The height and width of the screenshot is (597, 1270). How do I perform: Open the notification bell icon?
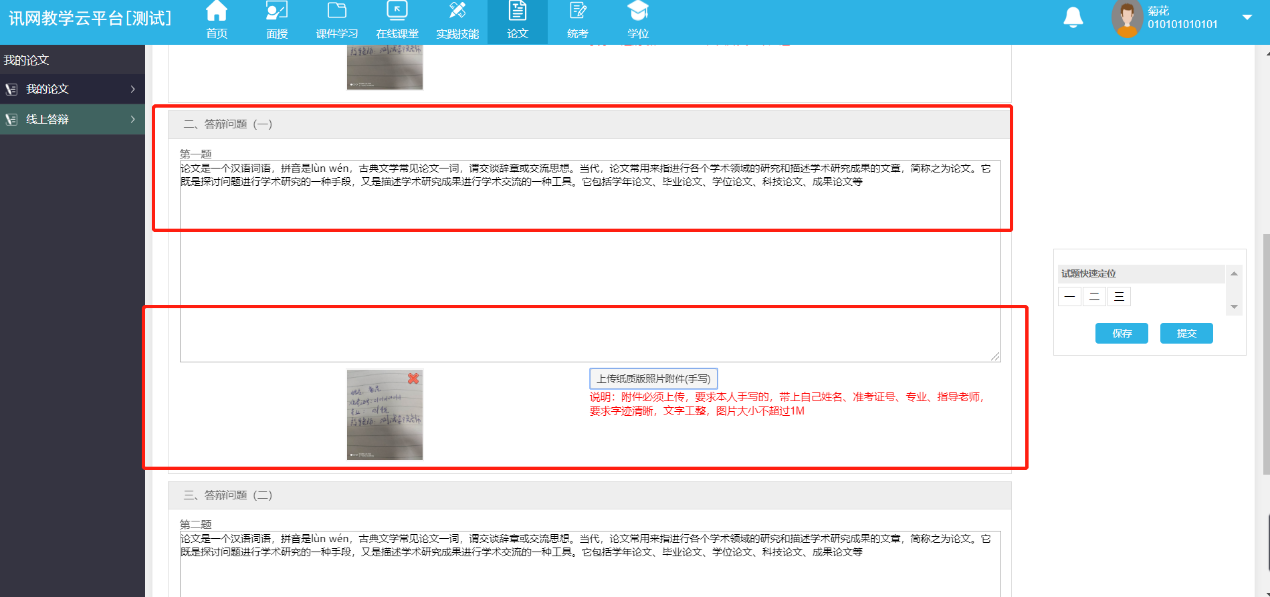1072,17
